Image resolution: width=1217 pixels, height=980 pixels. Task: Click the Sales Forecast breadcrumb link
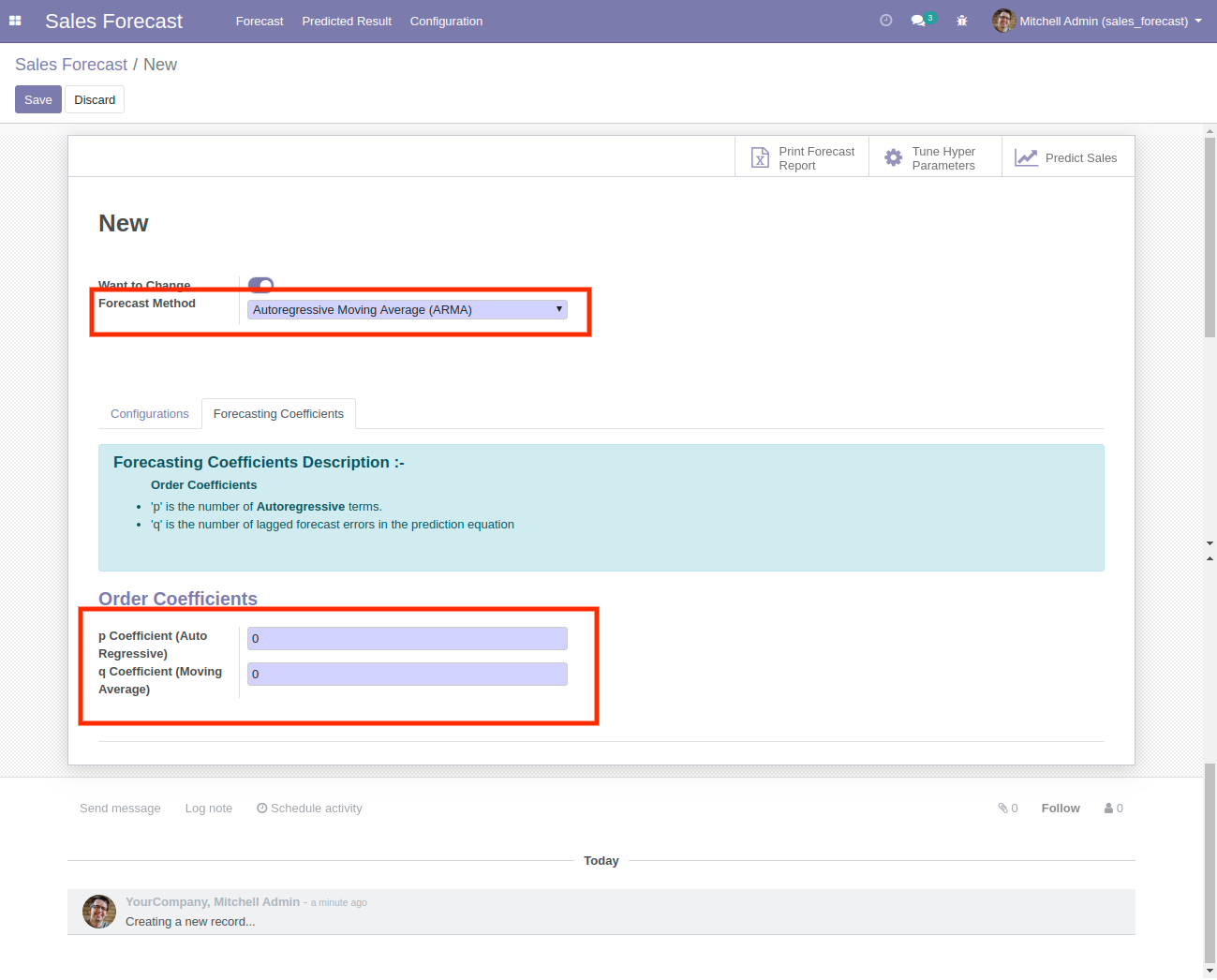tap(71, 65)
